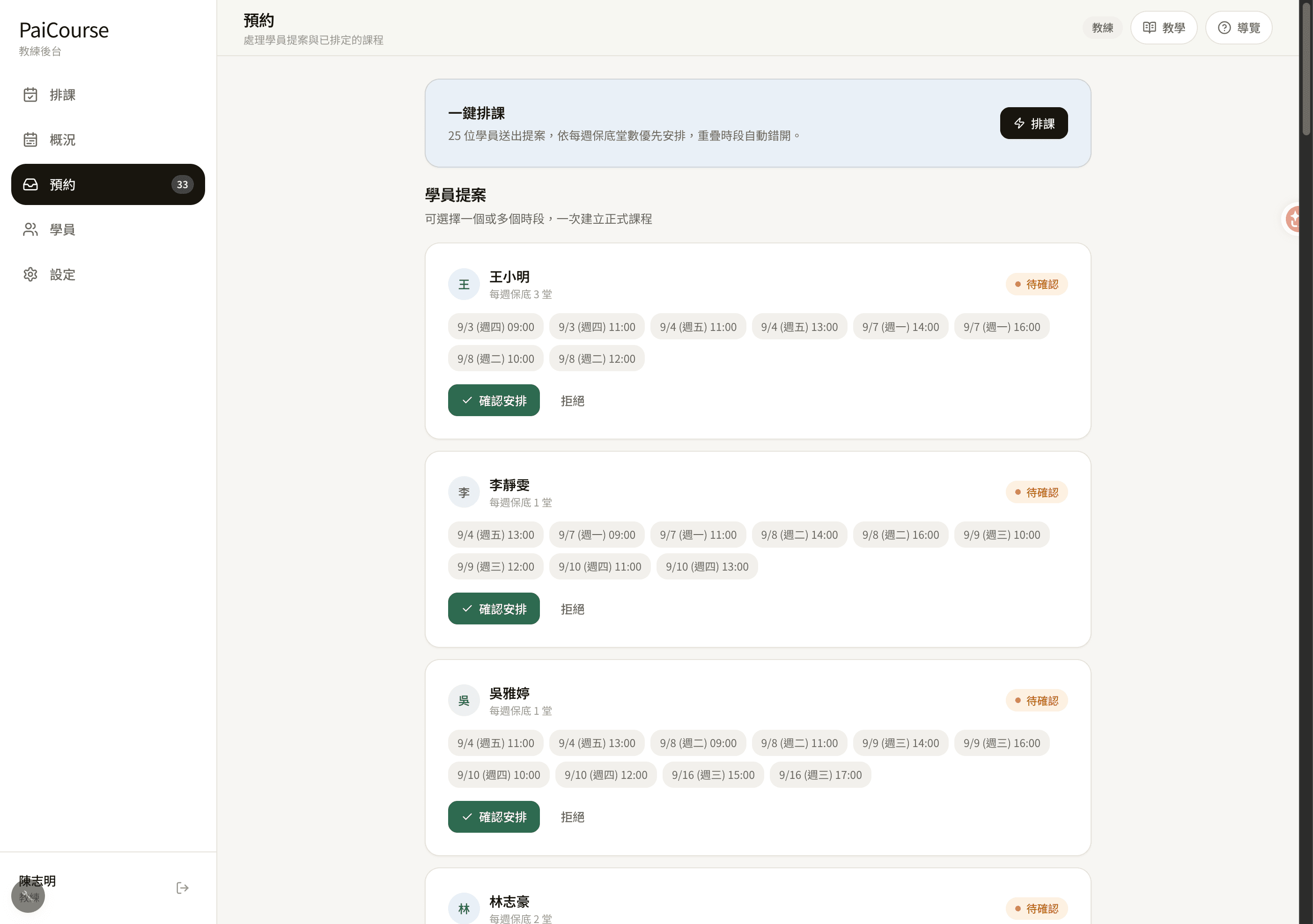Select 李靜雯's 9/9 (週三) 12:00 slot
This screenshot has width=1313, height=924.
click(x=496, y=567)
